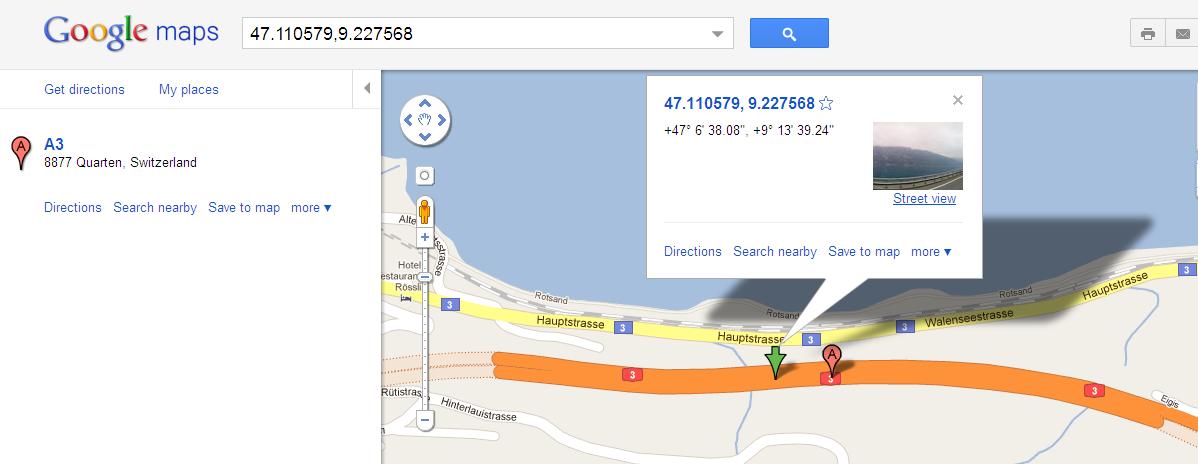Zoom in with the plus button
The height and width of the screenshot is (467, 1198).
425,238
